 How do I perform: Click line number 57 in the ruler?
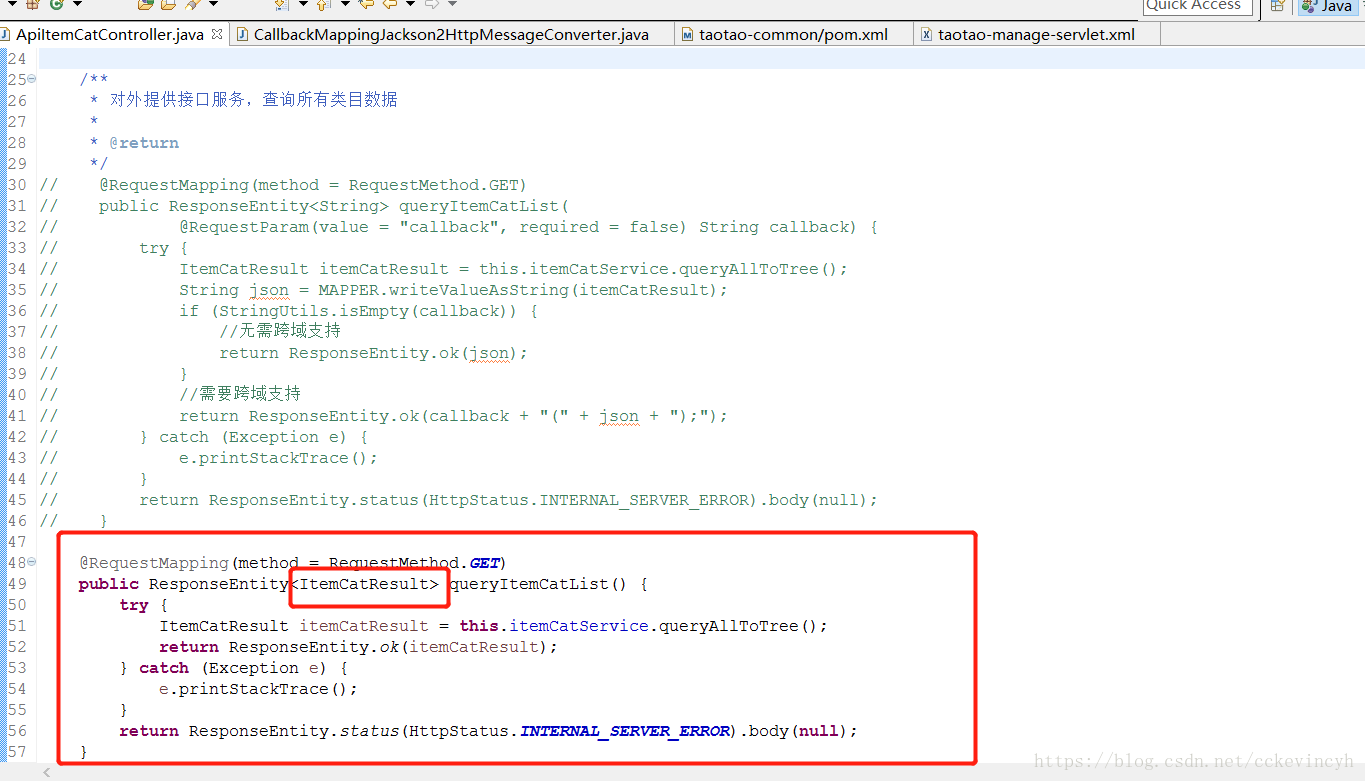point(17,752)
